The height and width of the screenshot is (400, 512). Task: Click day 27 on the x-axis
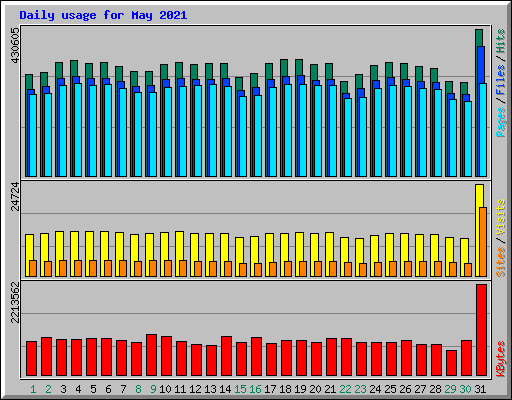(420, 389)
